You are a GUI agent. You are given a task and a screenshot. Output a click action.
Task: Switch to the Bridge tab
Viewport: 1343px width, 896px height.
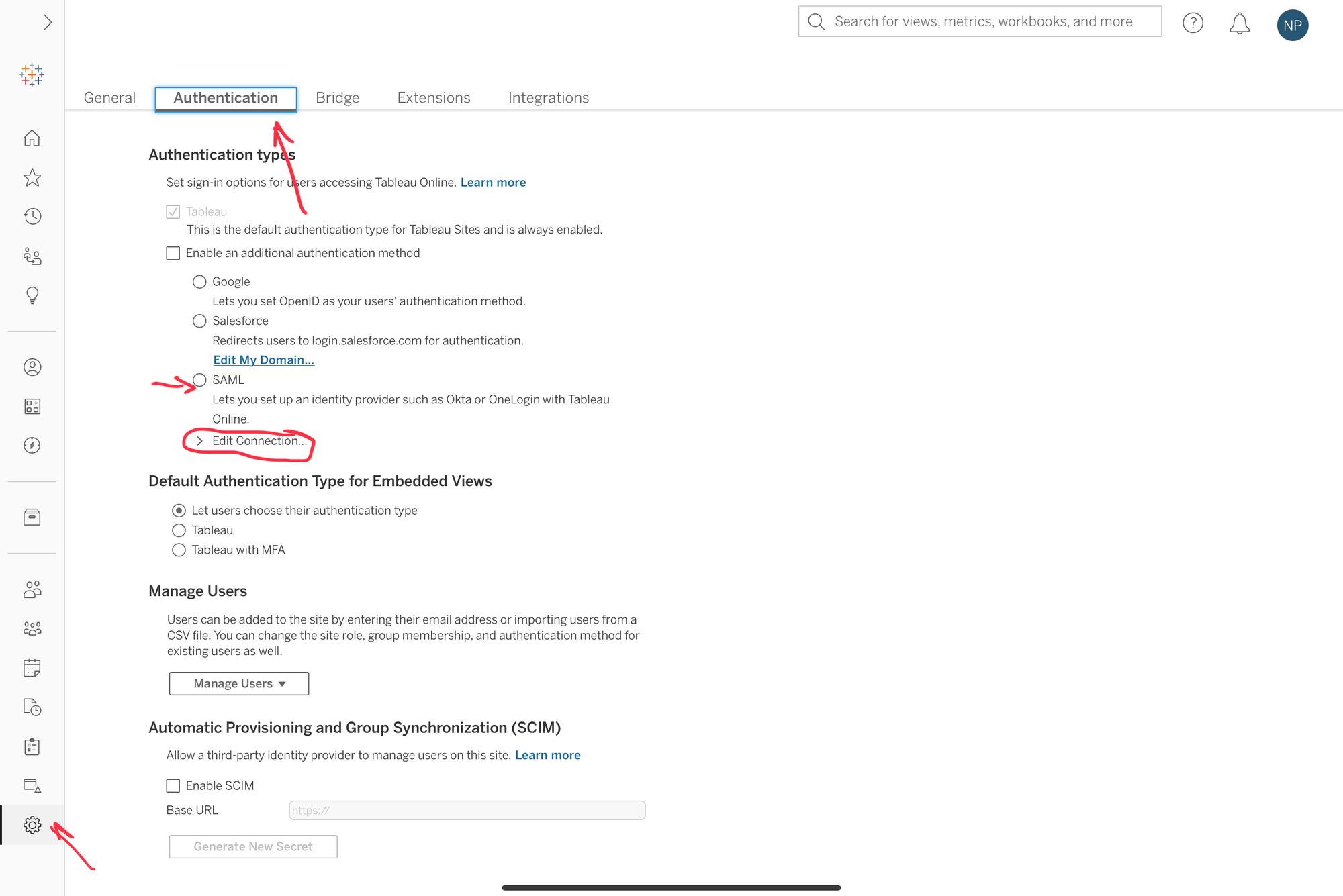337,98
